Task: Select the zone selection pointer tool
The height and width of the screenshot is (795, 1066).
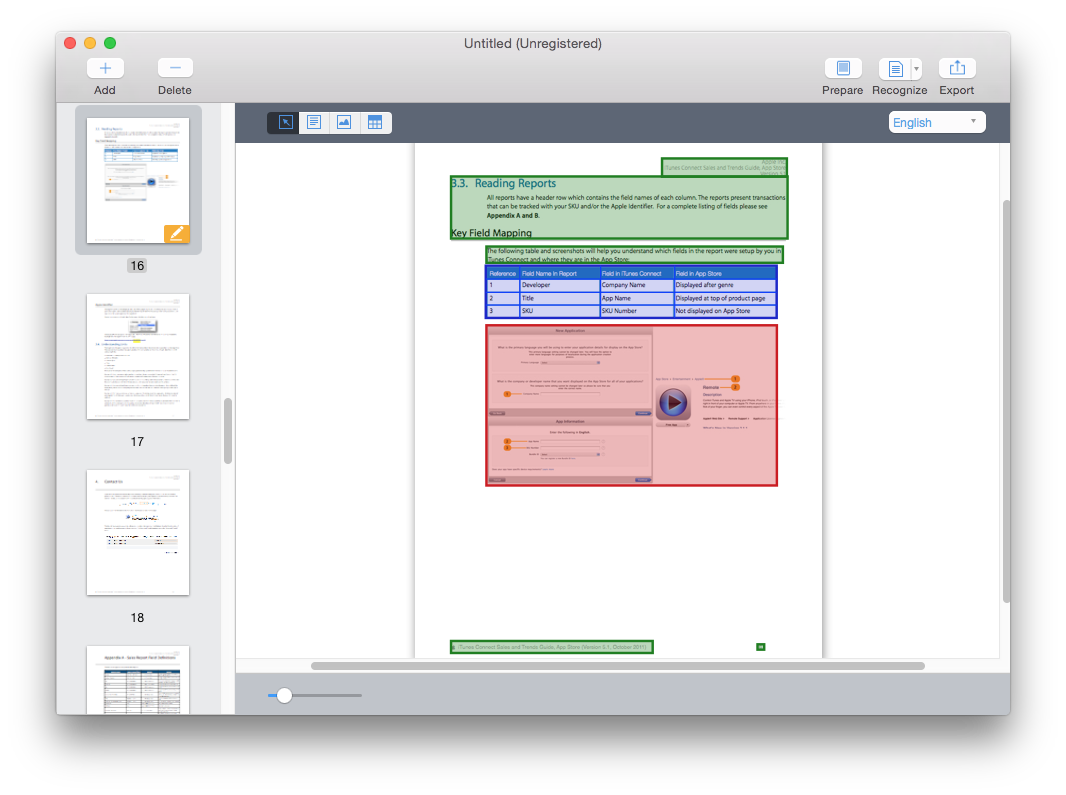Action: [286, 122]
